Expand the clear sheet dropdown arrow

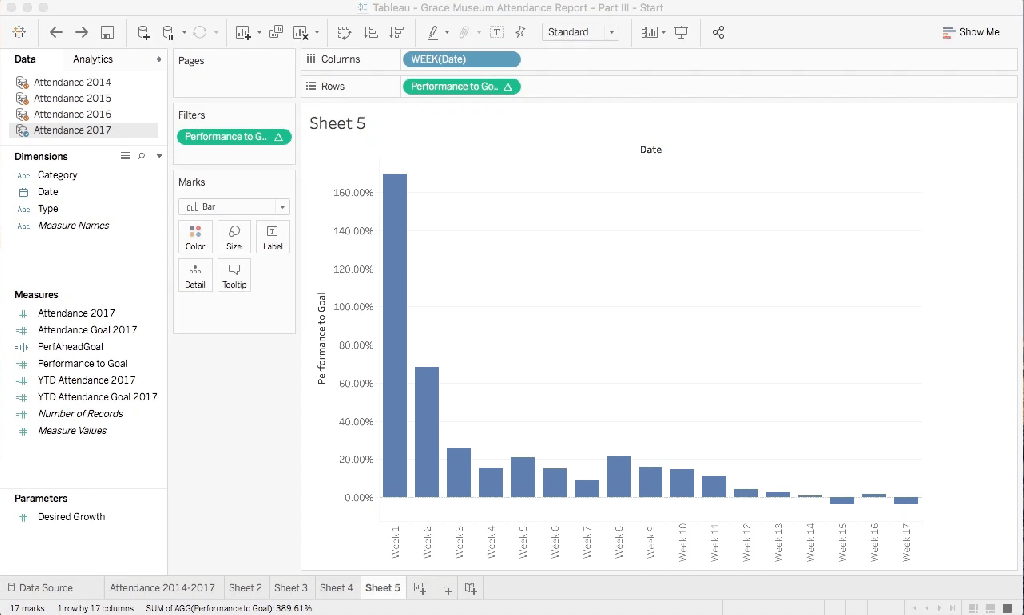(317, 32)
